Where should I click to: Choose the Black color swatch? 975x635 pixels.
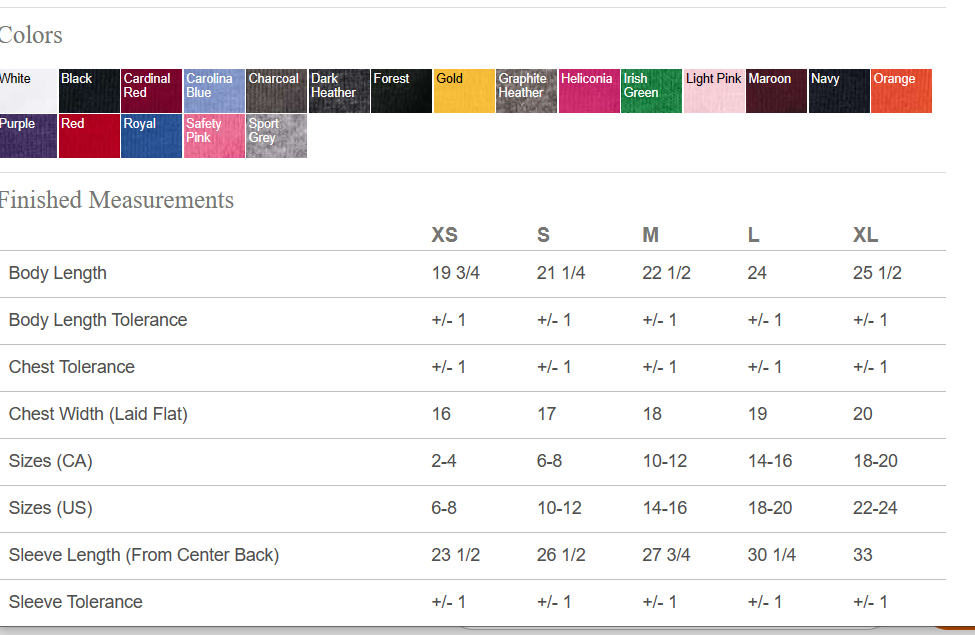point(89,91)
